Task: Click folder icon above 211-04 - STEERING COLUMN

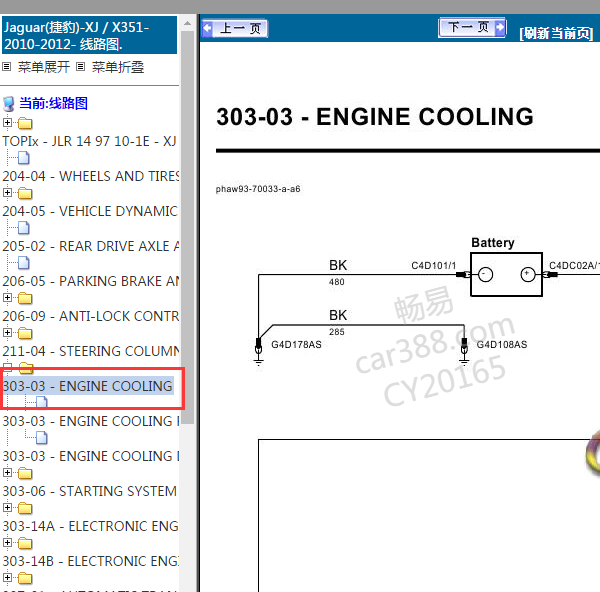Action: coord(25,333)
